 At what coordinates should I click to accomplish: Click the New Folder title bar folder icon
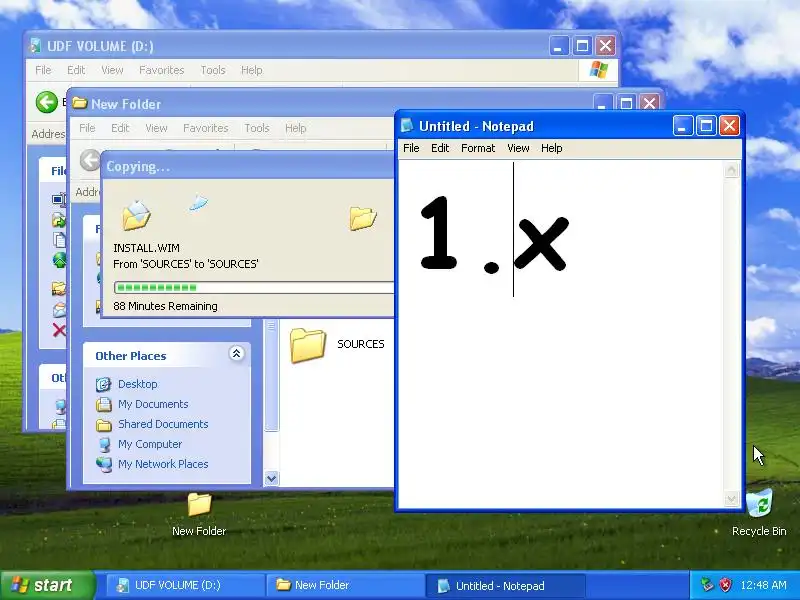click(x=80, y=104)
